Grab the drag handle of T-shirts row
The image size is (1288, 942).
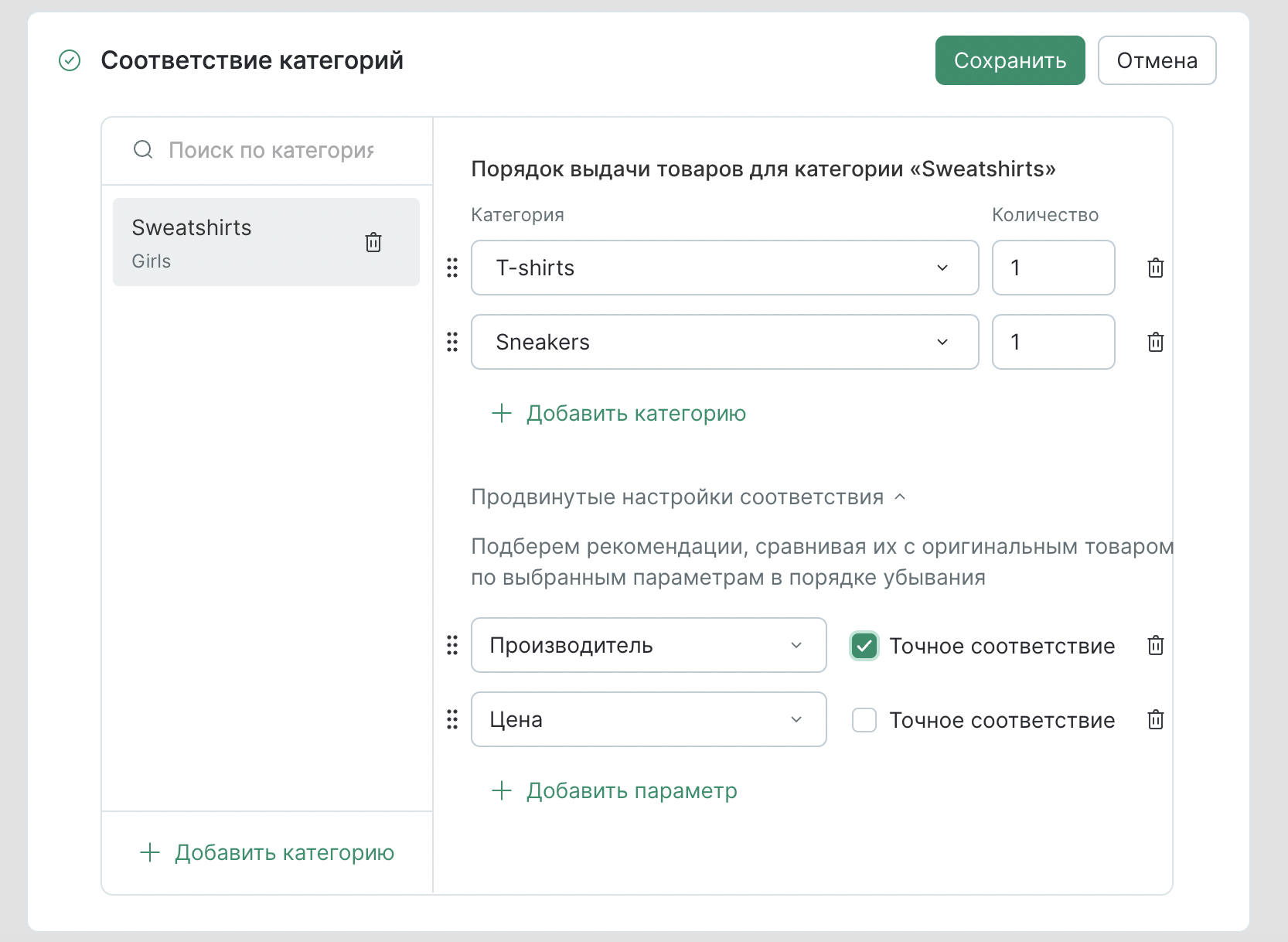[452, 268]
